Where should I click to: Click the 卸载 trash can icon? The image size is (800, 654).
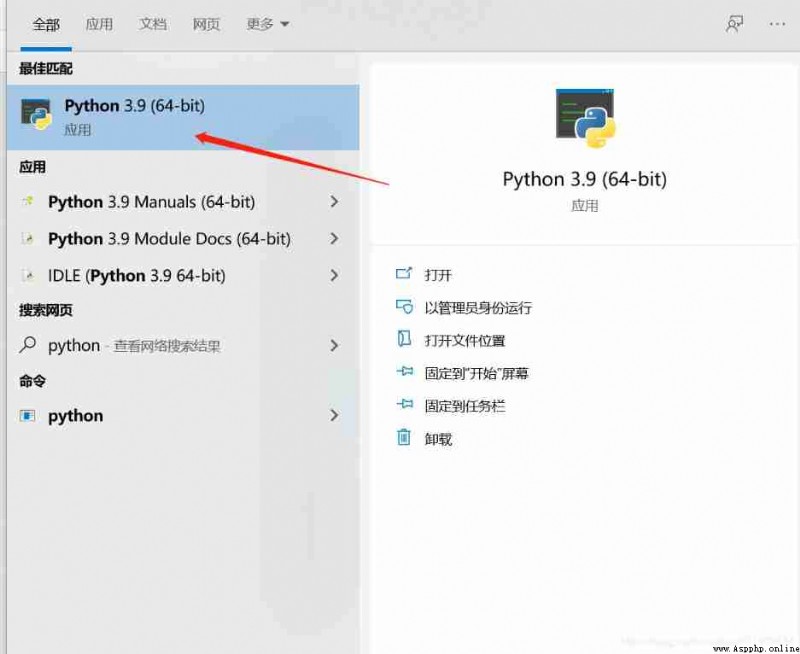[x=404, y=437]
